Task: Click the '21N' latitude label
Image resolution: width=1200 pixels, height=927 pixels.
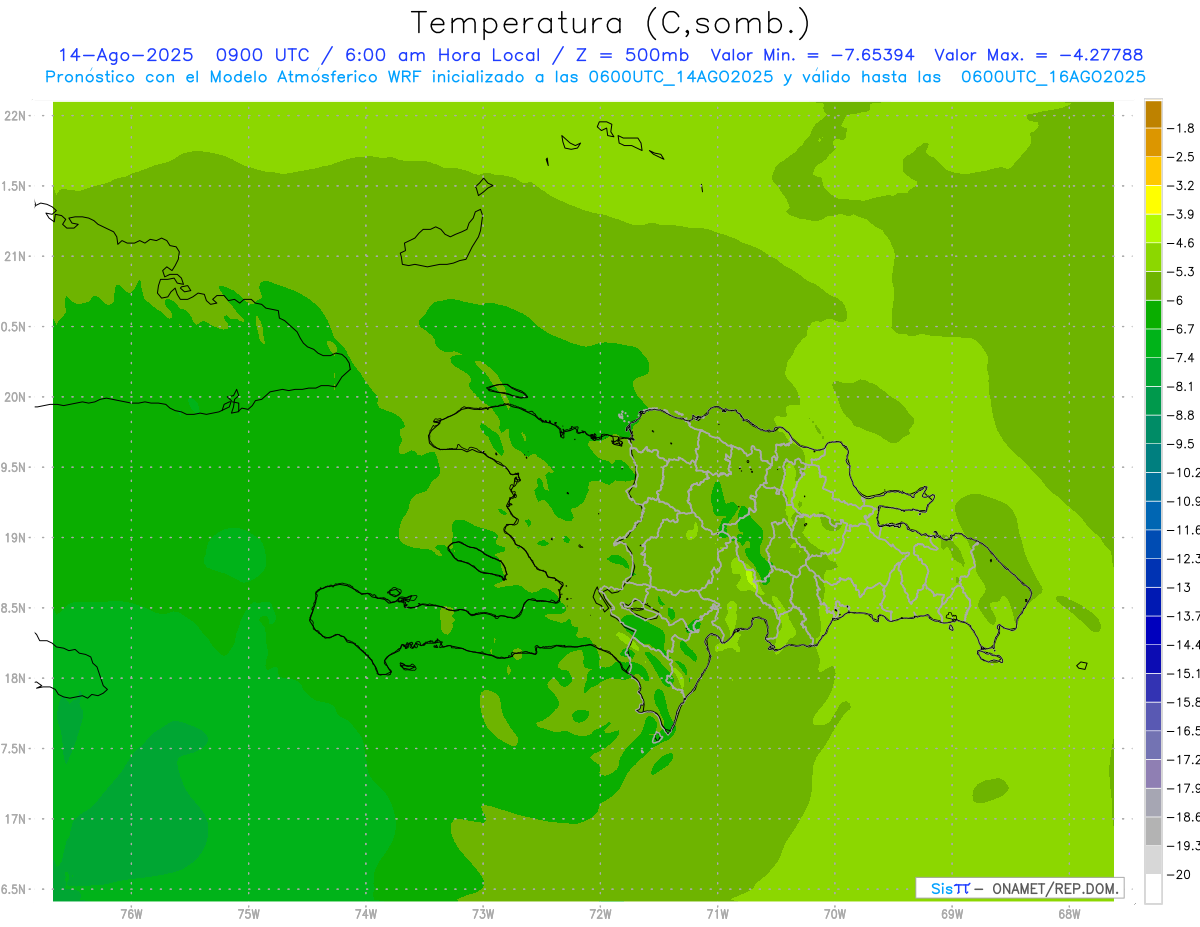Action: click(16, 257)
